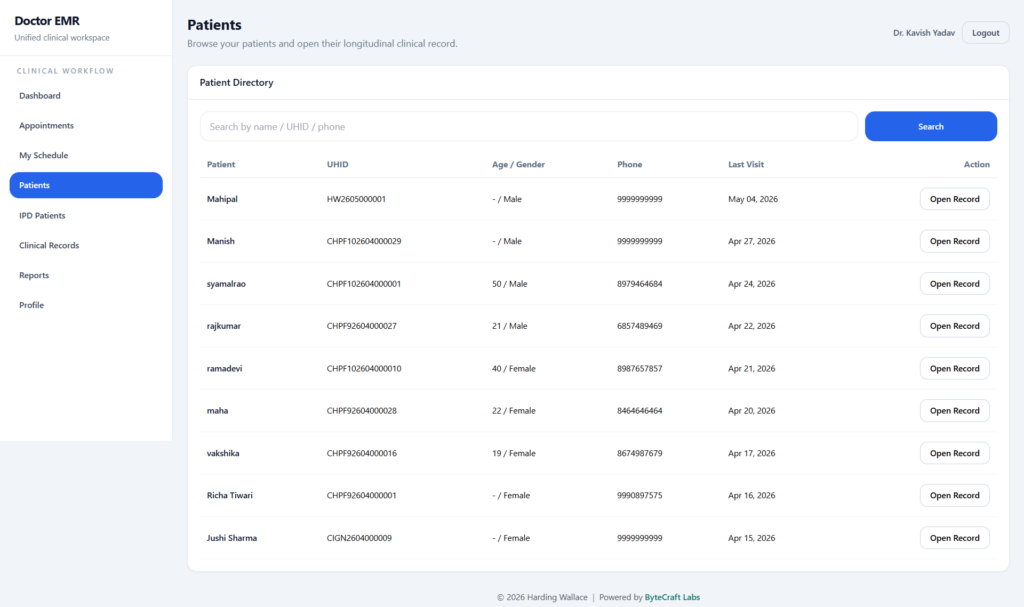The image size is (1024, 607).
Task: Open the Reports section
Action: tap(86, 275)
